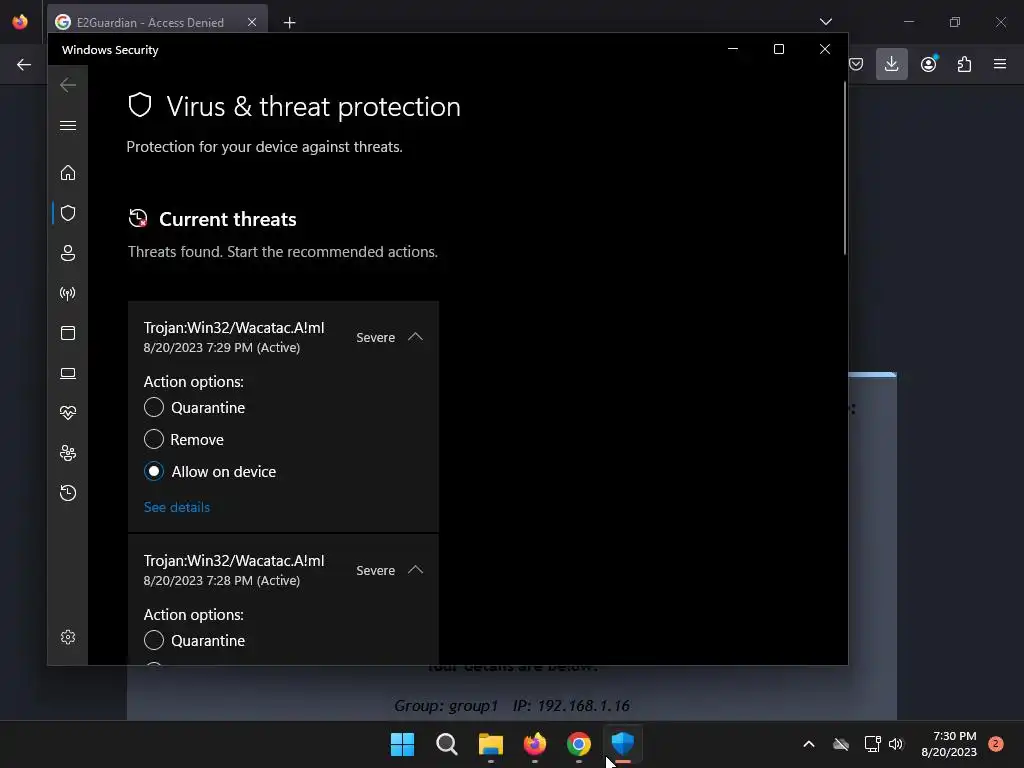Open clock and date 7:30 PM
Viewport: 1024px width, 768px height.
click(949, 744)
